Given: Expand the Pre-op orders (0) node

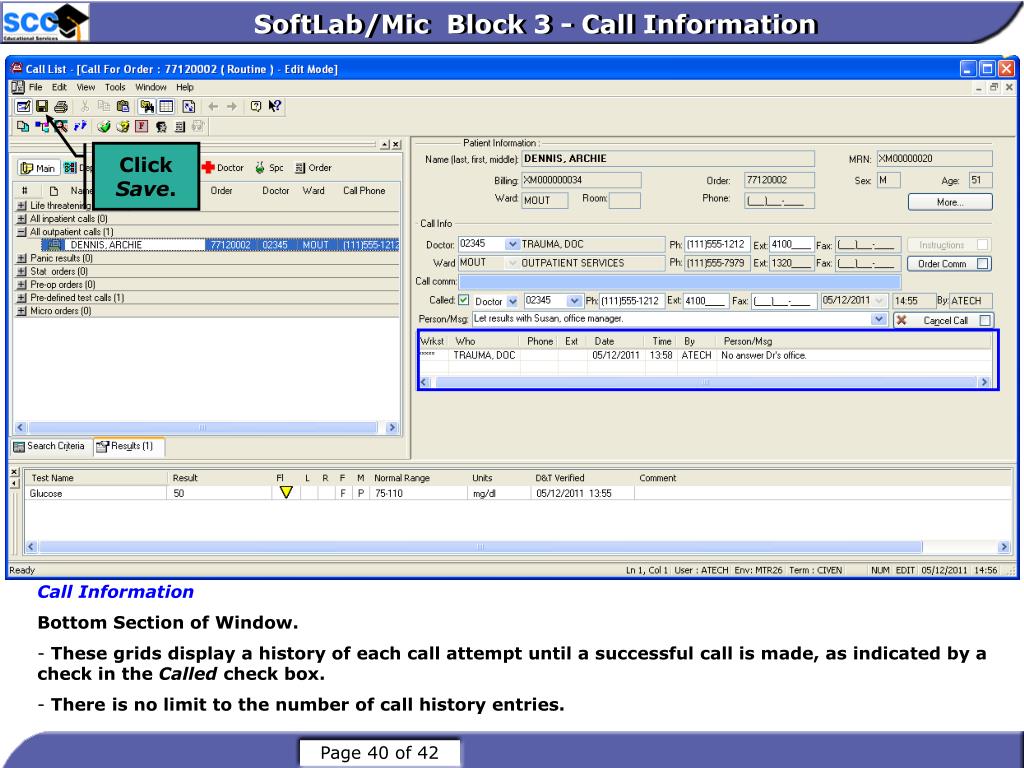Looking at the screenshot, I should (22, 284).
